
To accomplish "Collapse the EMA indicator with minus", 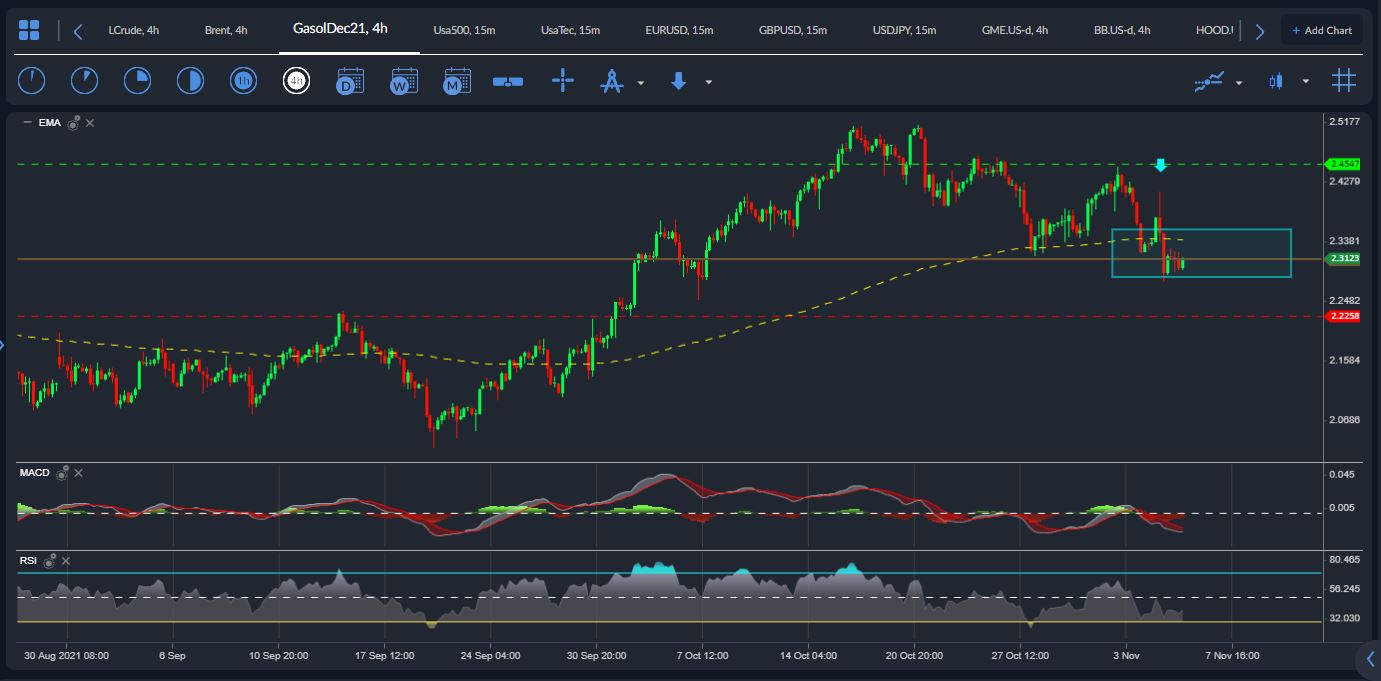I will pyautogui.click(x=26, y=123).
